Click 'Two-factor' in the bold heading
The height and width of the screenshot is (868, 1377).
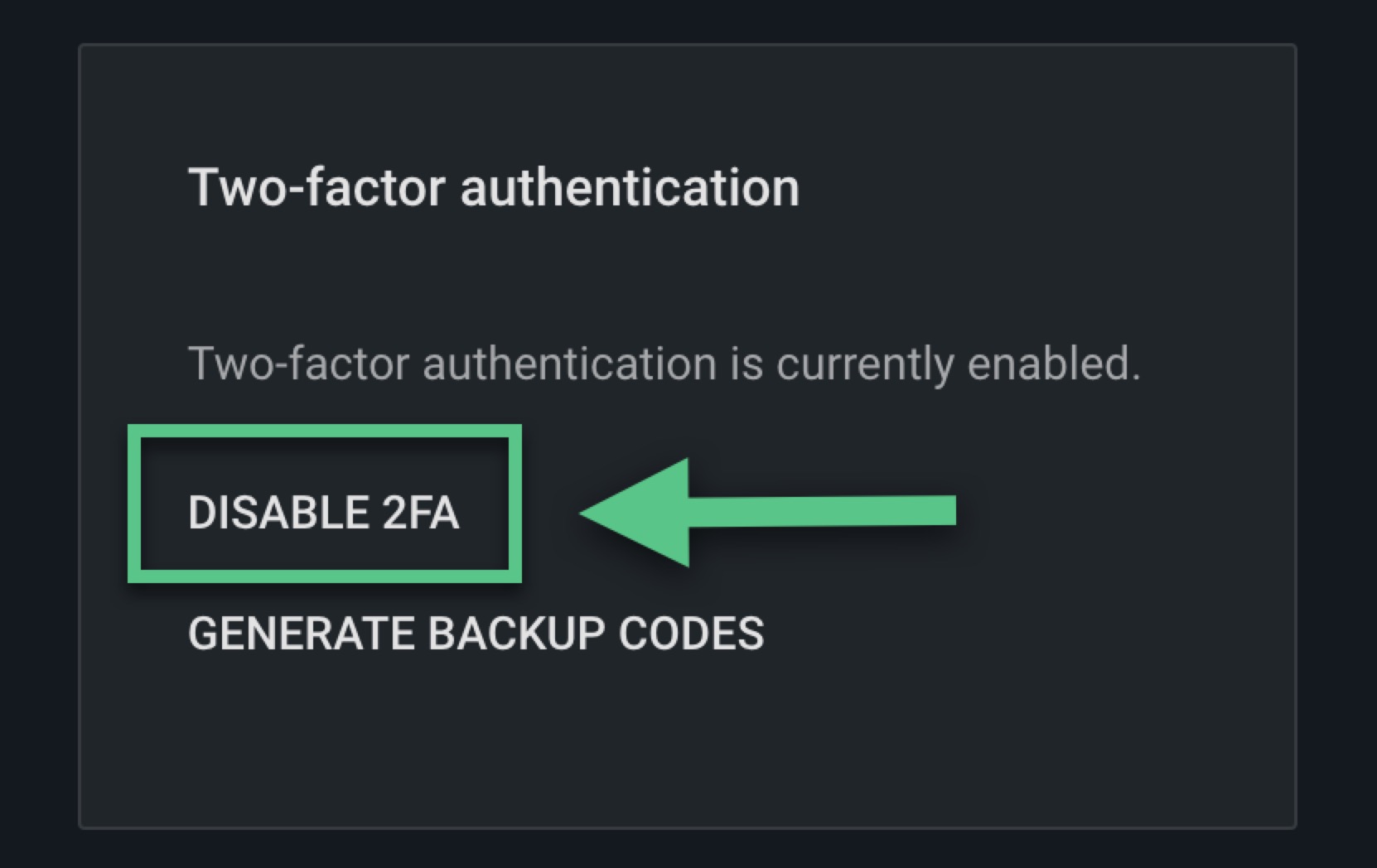pyautogui.click(x=317, y=187)
